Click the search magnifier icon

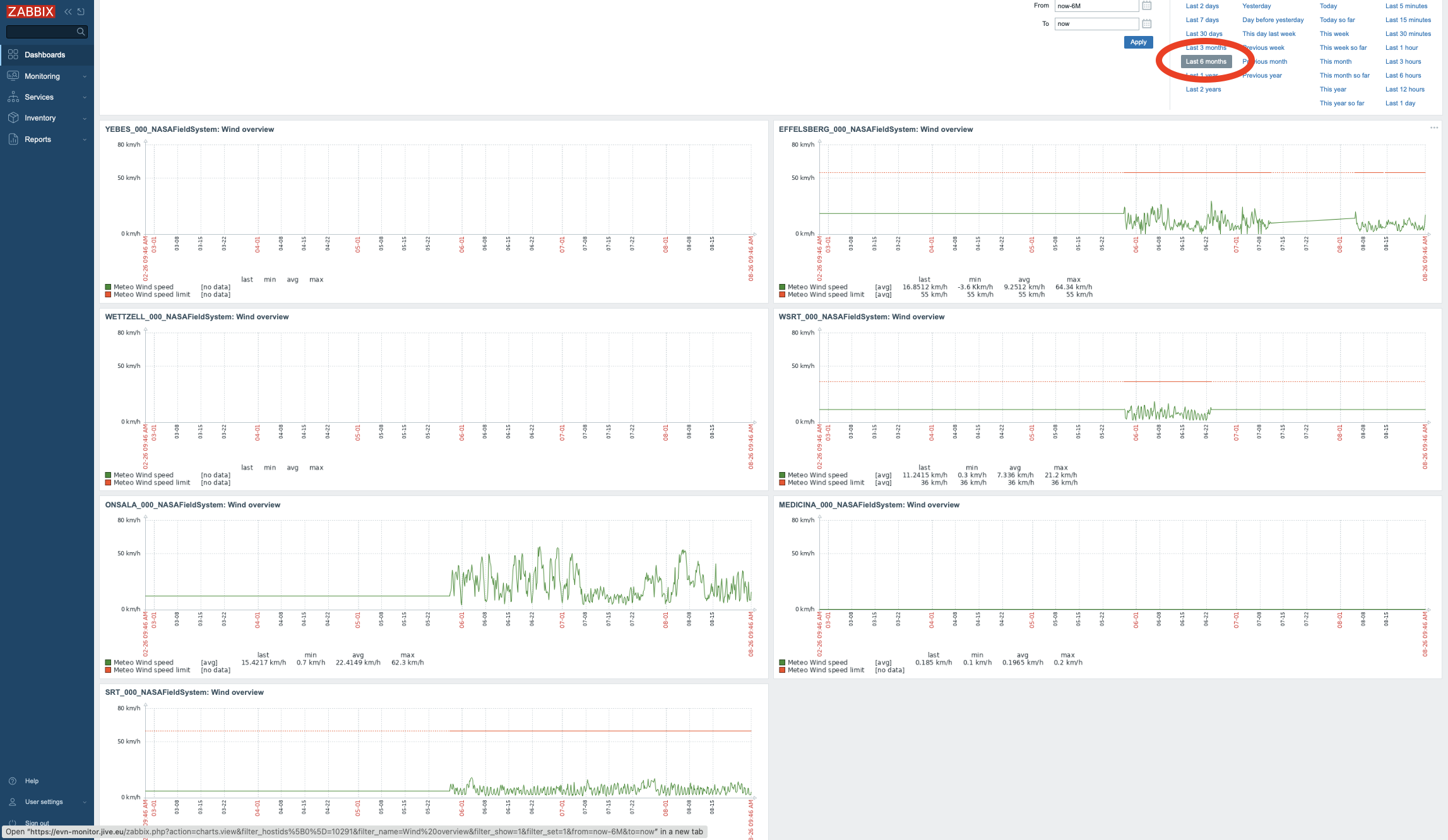[x=81, y=32]
